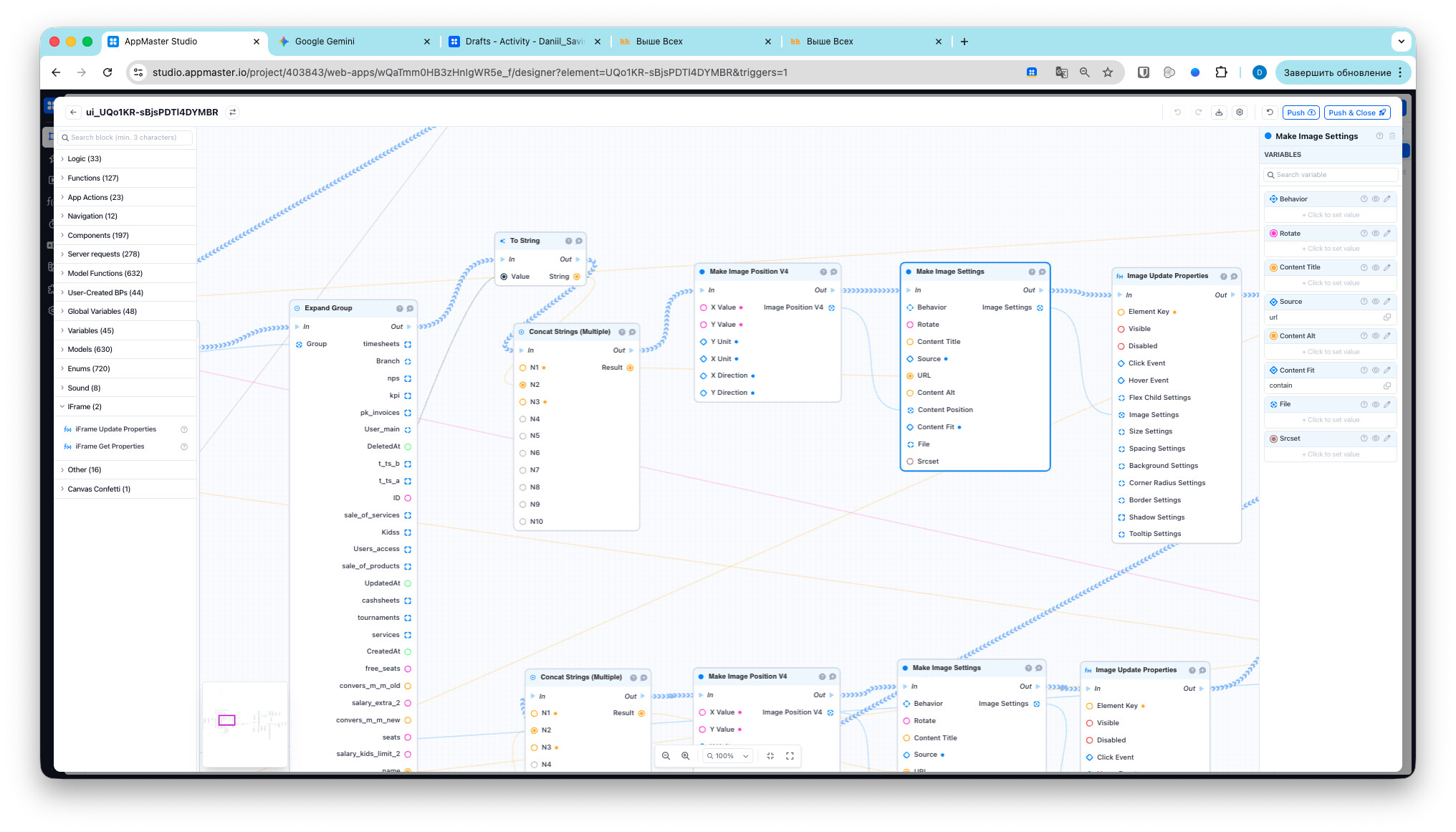Toggle the eye icon on Source variable
This screenshot has width=1456, height=832.
click(x=1376, y=302)
